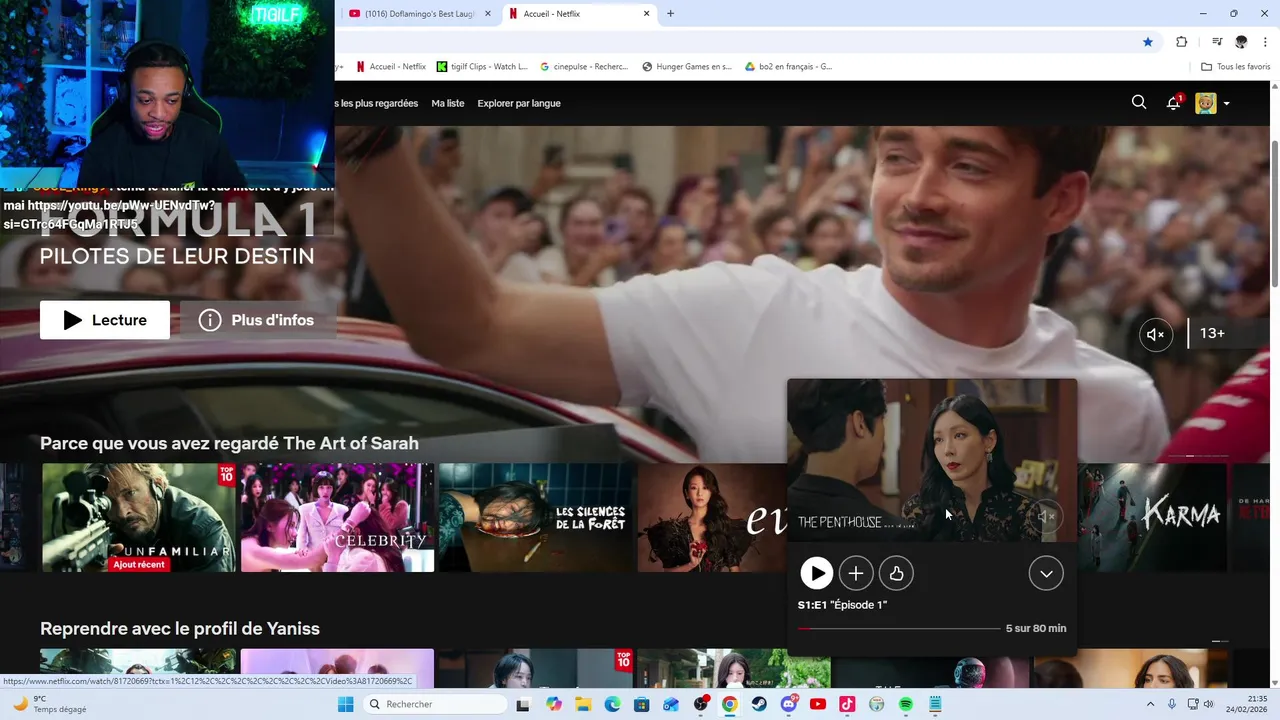Add The Penthouse to my list
Image resolution: width=1280 pixels, height=720 pixels.
[856, 573]
